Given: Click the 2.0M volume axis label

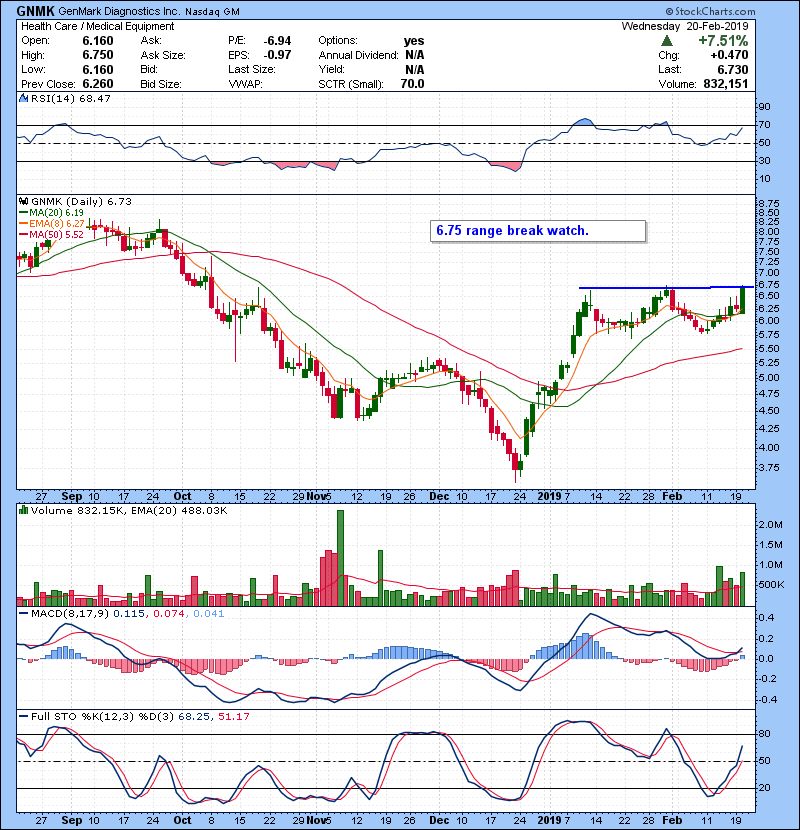Looking at the screenshot, I should 770,525.
